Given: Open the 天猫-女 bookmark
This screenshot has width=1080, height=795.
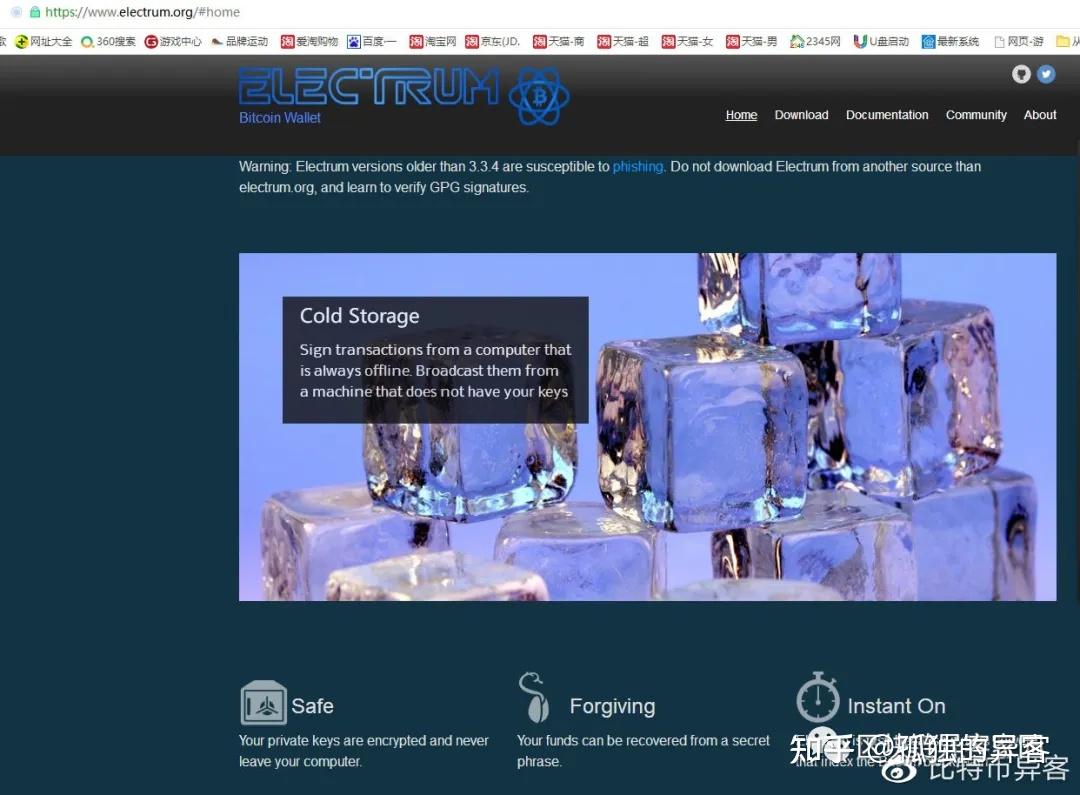Looking at the screenshot, I should [x=687, y=41].
